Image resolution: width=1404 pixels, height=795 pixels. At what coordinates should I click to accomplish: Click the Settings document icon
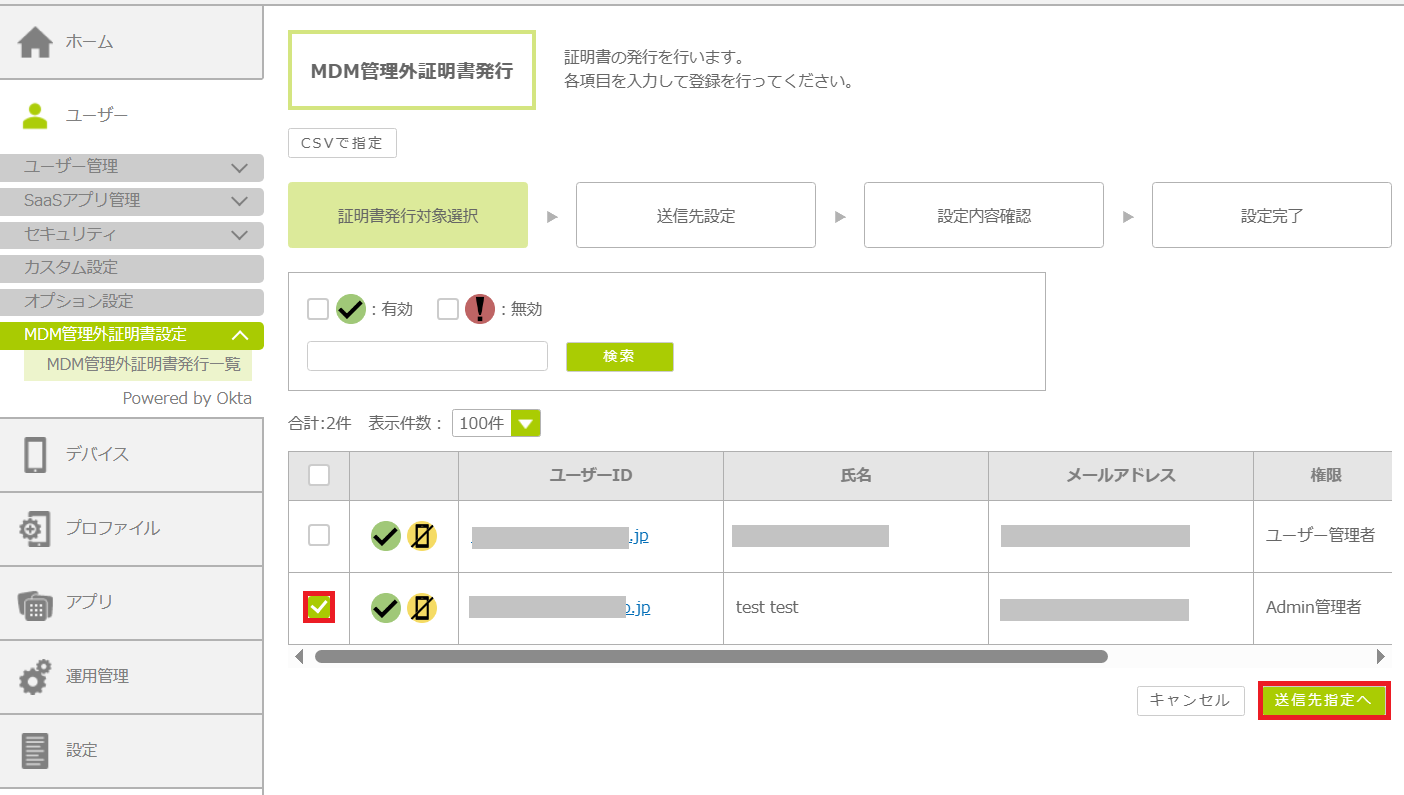click(35, 750)
